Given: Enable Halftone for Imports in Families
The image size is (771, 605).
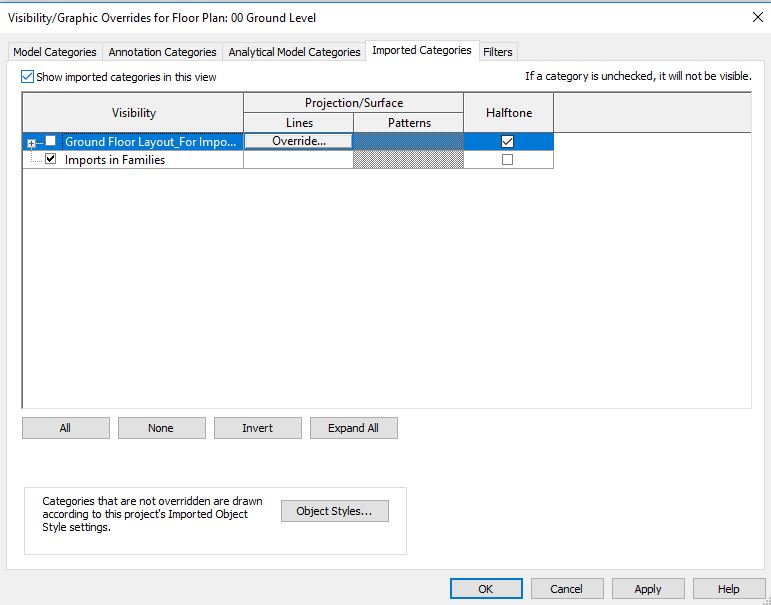Looking at the screenshot, I should pos(507,160).
